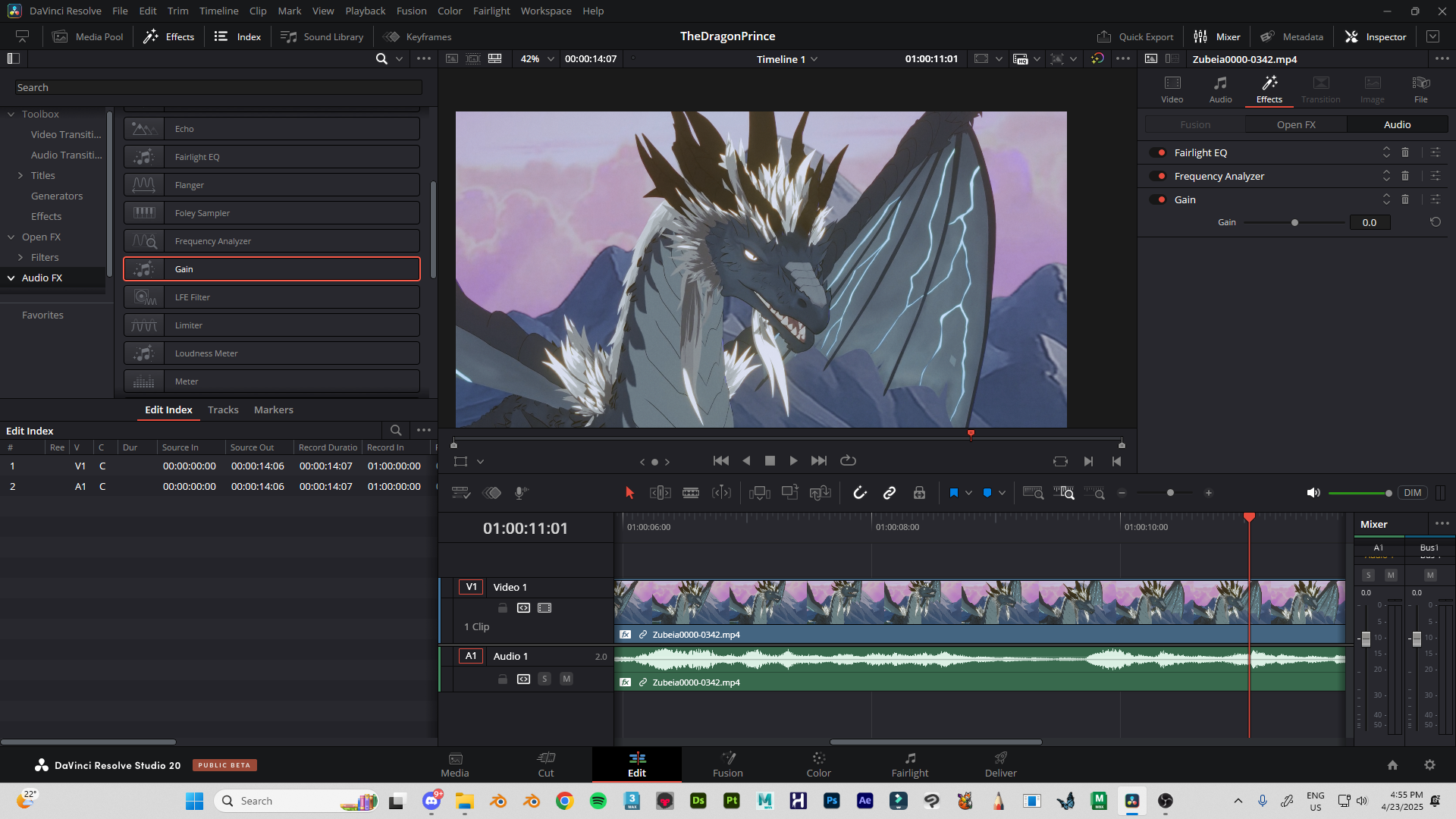Select the Limiter audio effect

tap(271, 325)
